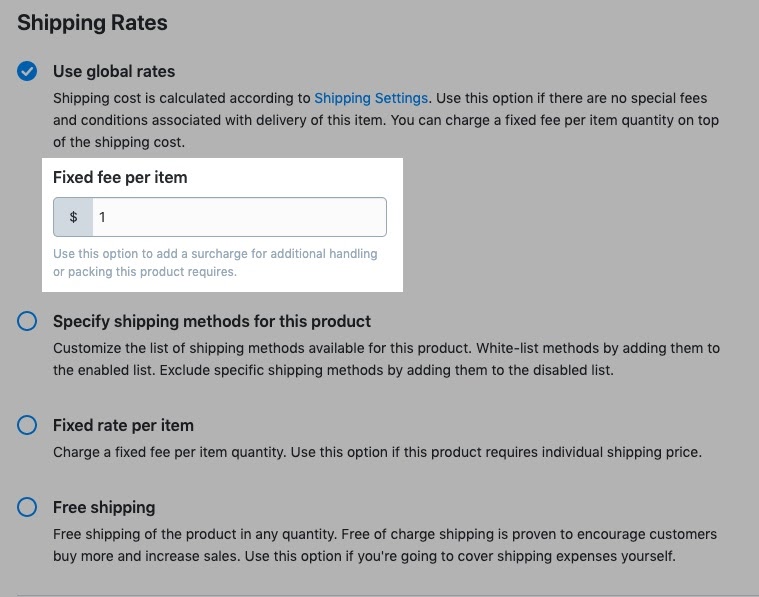
Task: Open the Shipping Settings link
Action: [x=371, y=98]
